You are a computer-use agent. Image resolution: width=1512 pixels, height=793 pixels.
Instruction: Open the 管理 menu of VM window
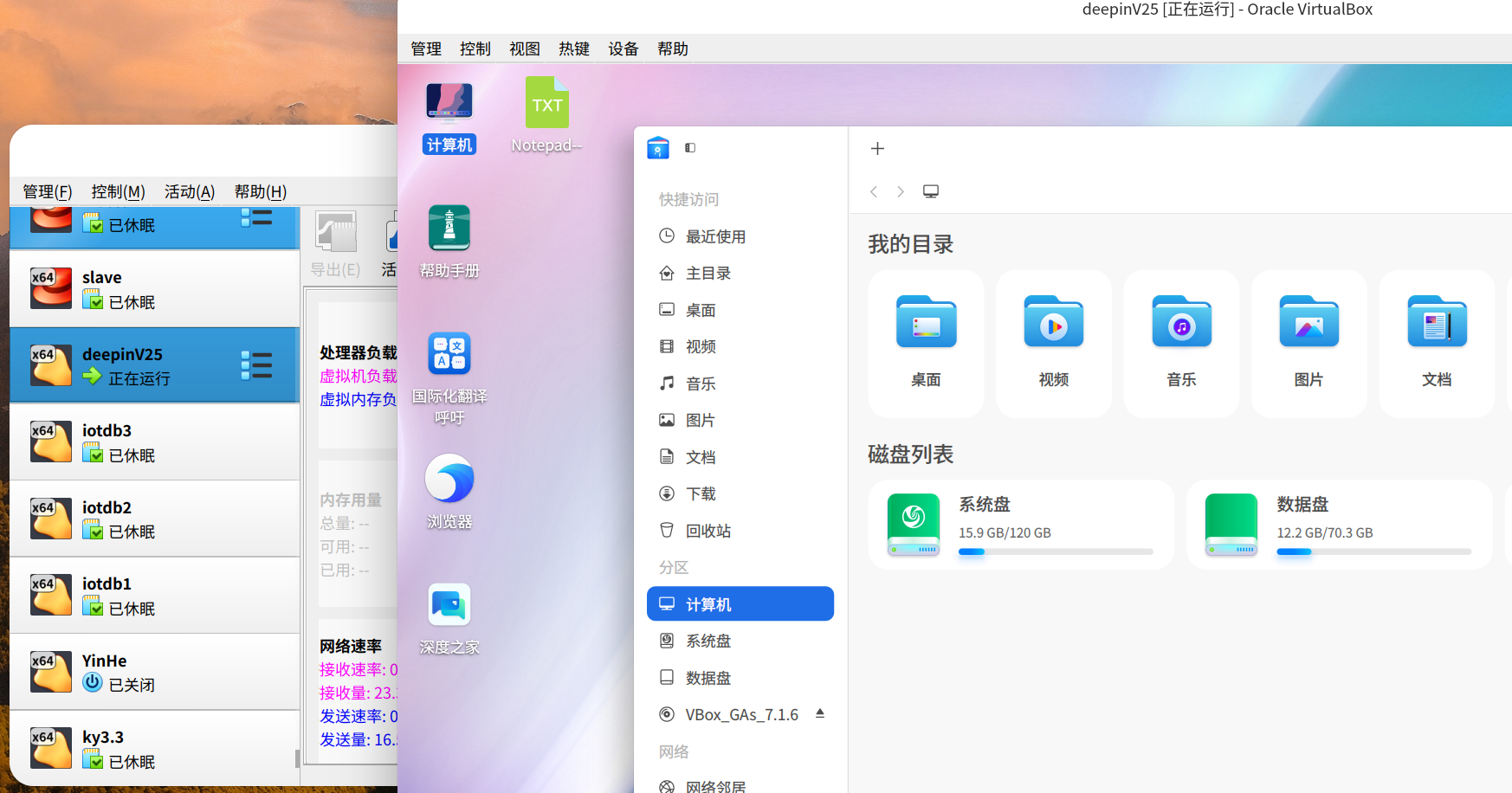pos(426,49)
